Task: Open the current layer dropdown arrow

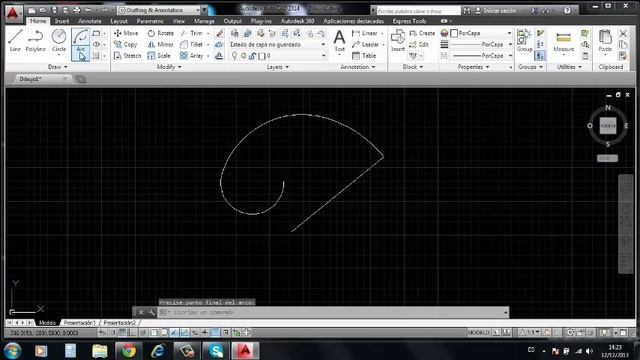Action: coord(323,56)
